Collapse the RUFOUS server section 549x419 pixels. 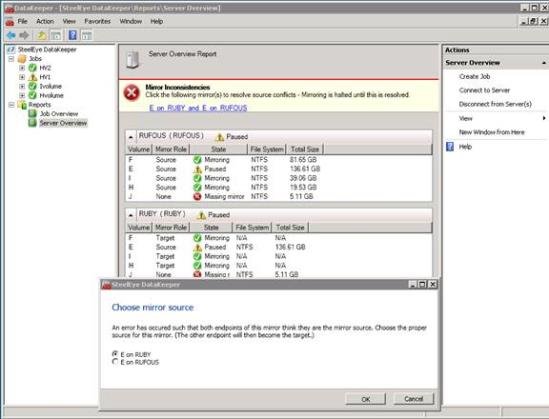click(x=131, y=137)
